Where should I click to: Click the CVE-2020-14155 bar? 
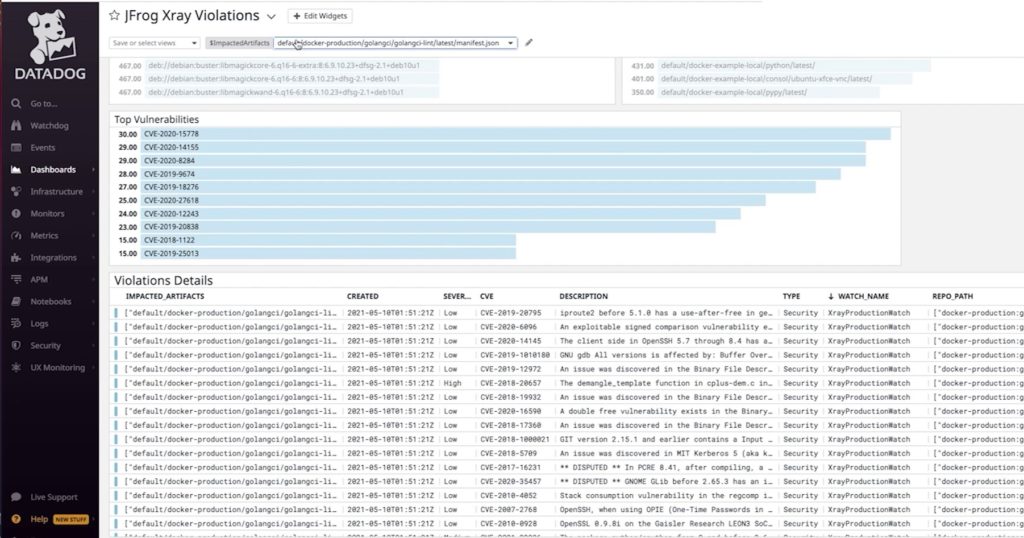coord(503,148)
